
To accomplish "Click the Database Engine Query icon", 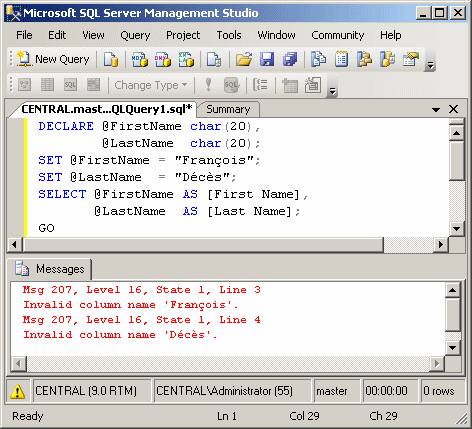I will click(111, 59).
